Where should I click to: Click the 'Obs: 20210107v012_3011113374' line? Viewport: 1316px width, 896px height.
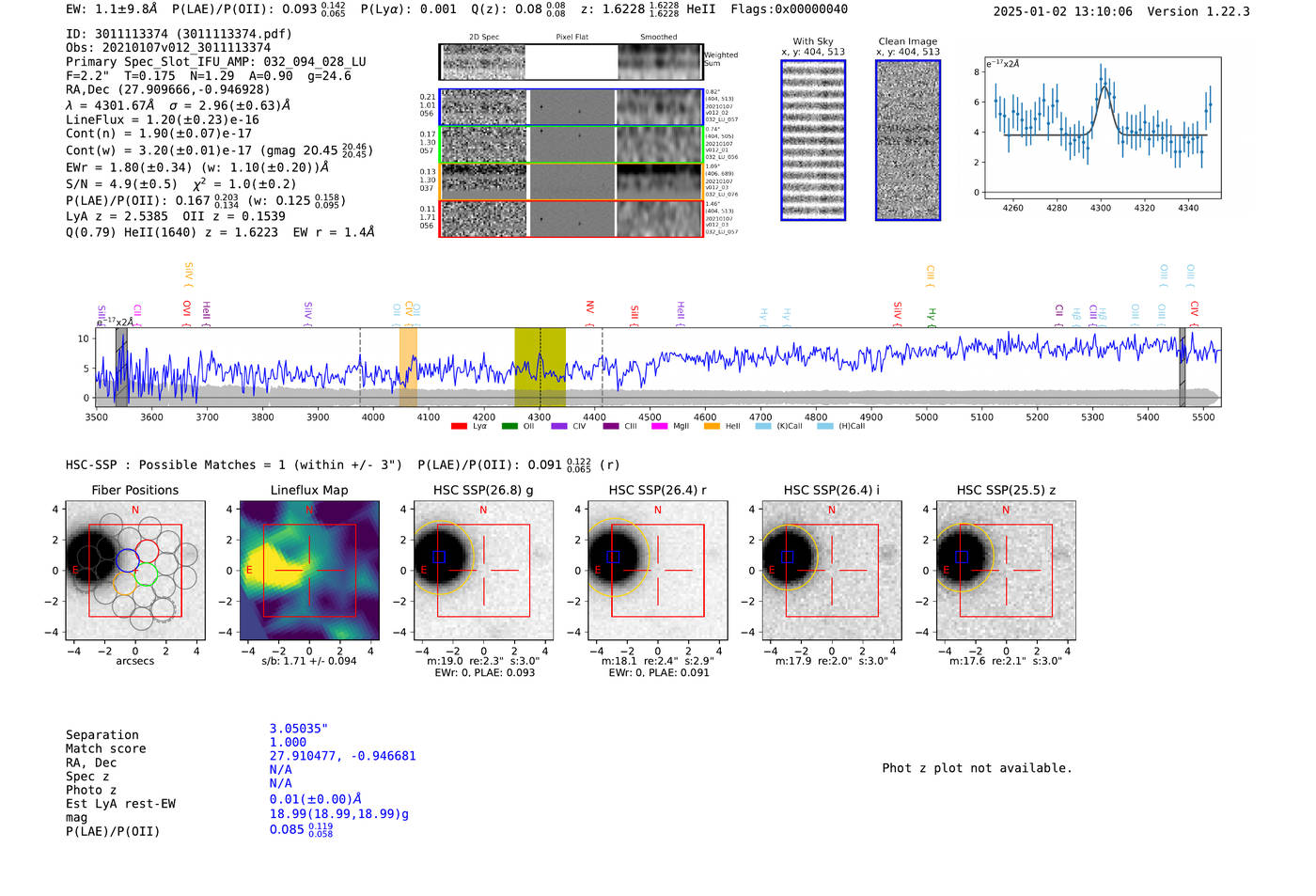click(168, 48)
